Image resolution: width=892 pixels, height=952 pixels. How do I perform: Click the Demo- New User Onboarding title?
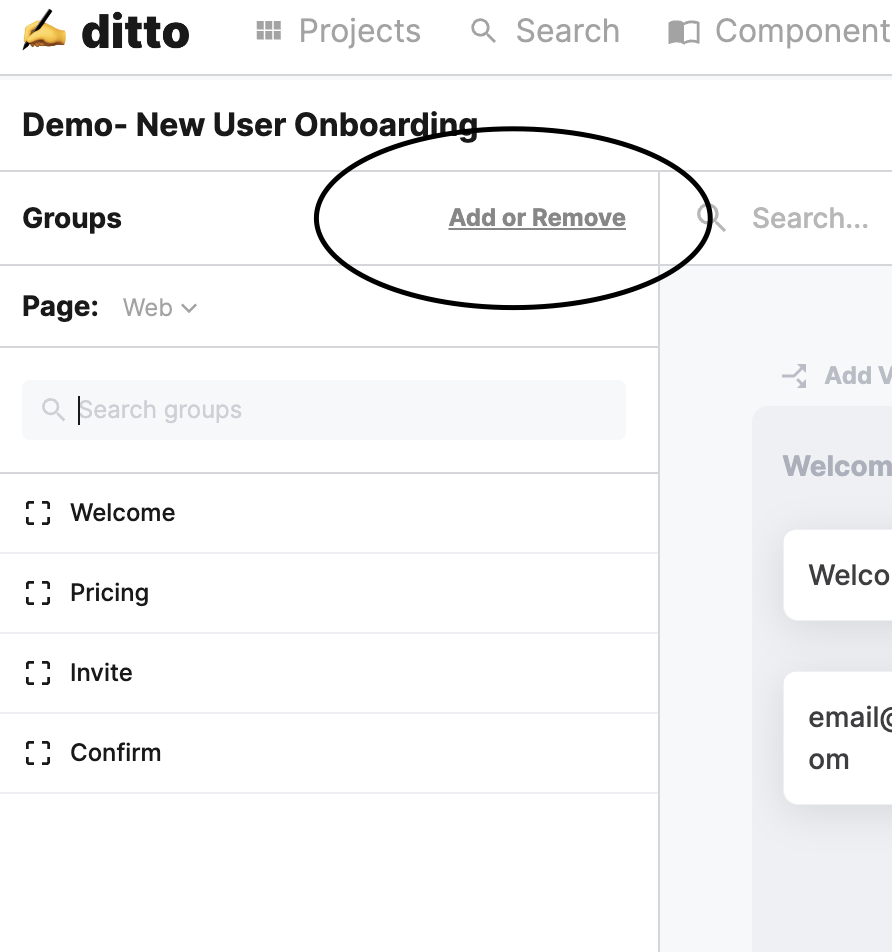[x=250, y=125]
